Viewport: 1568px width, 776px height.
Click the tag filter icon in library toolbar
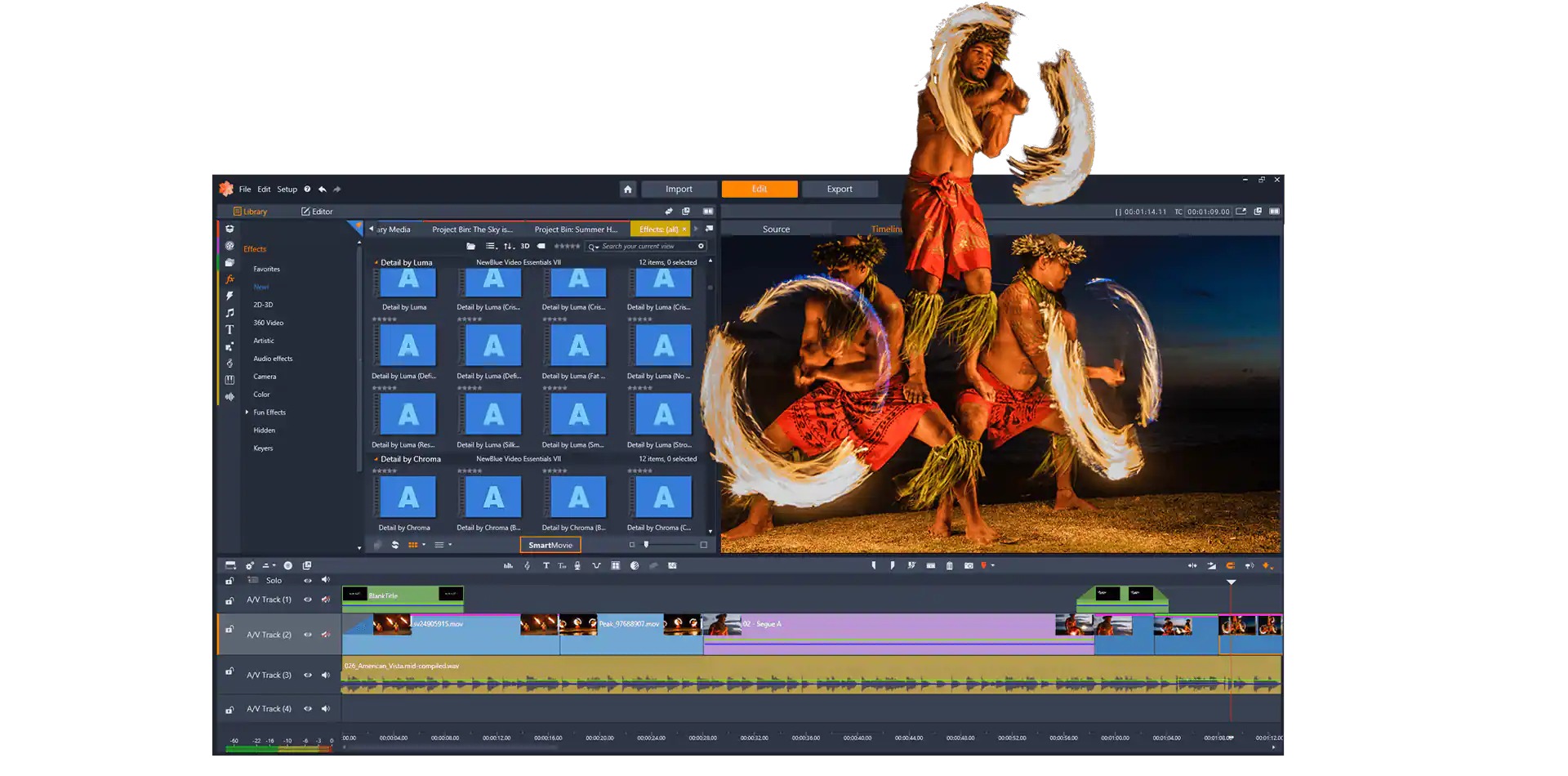(x=541, y=246)
